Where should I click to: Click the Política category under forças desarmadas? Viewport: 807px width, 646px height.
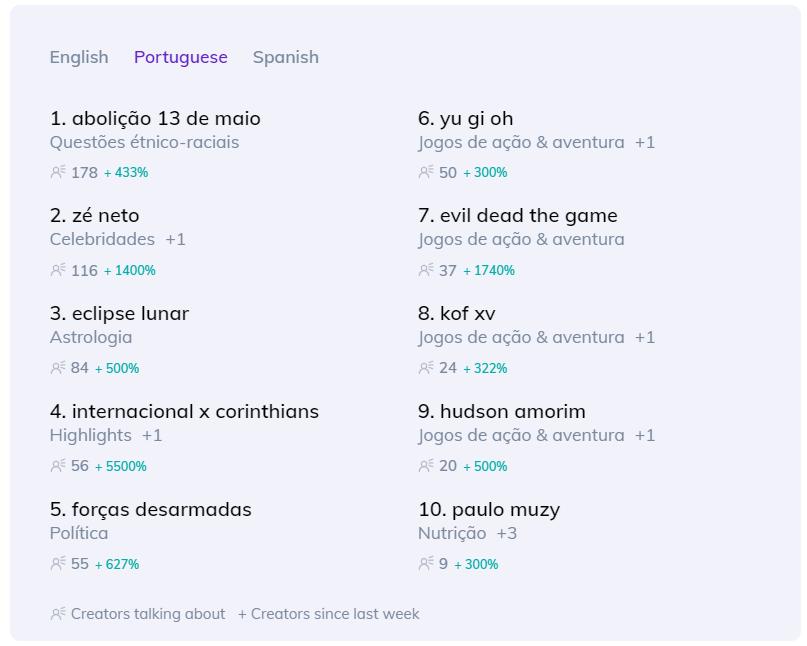pyautogui.click(x=79, y=533)
